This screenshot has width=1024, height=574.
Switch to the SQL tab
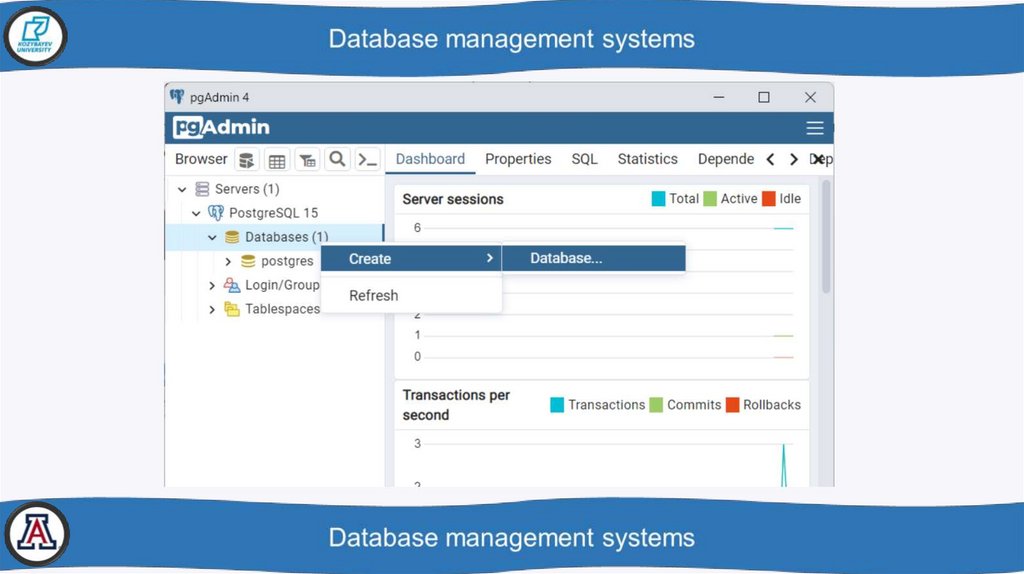[584, 159]
